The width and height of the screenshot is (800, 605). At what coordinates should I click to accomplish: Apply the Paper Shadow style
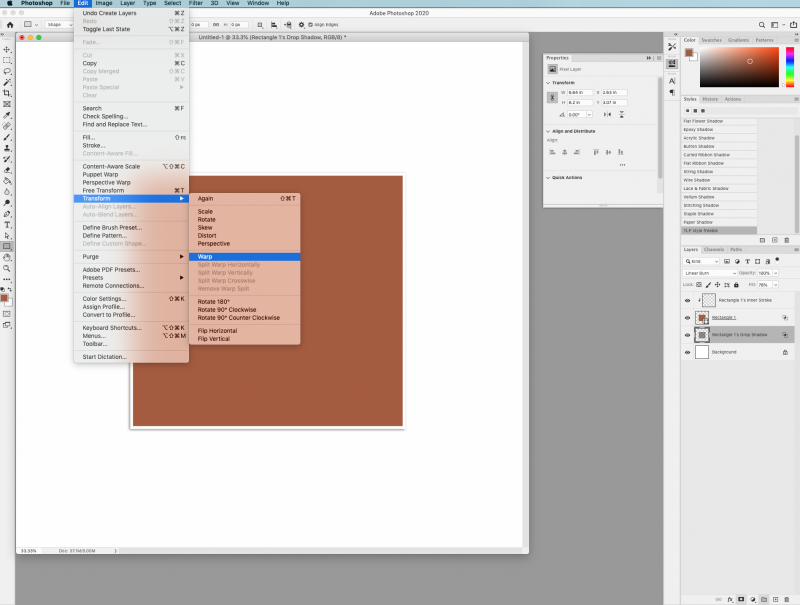pyautogui.click(x=719, y=222)
